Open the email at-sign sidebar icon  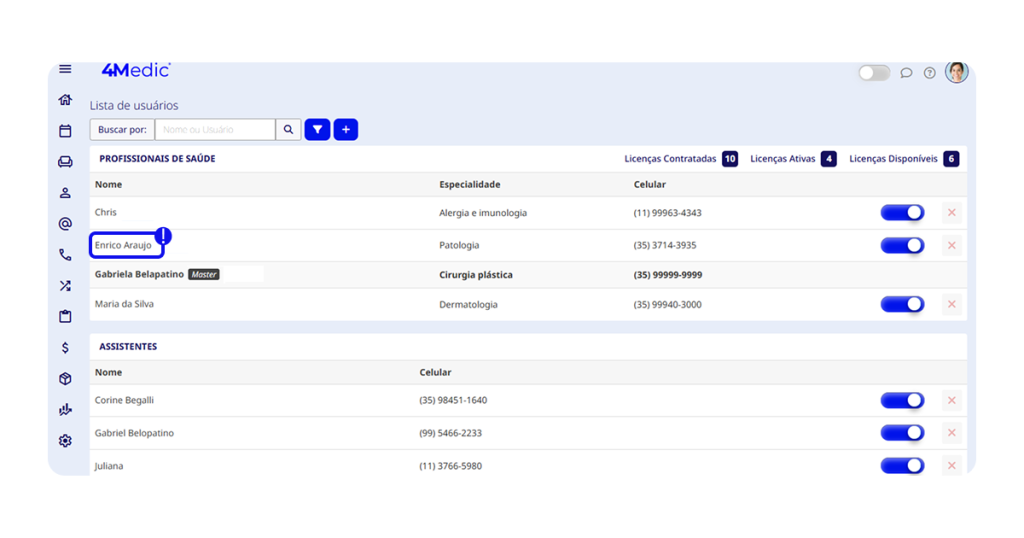[x=65, y=224]
